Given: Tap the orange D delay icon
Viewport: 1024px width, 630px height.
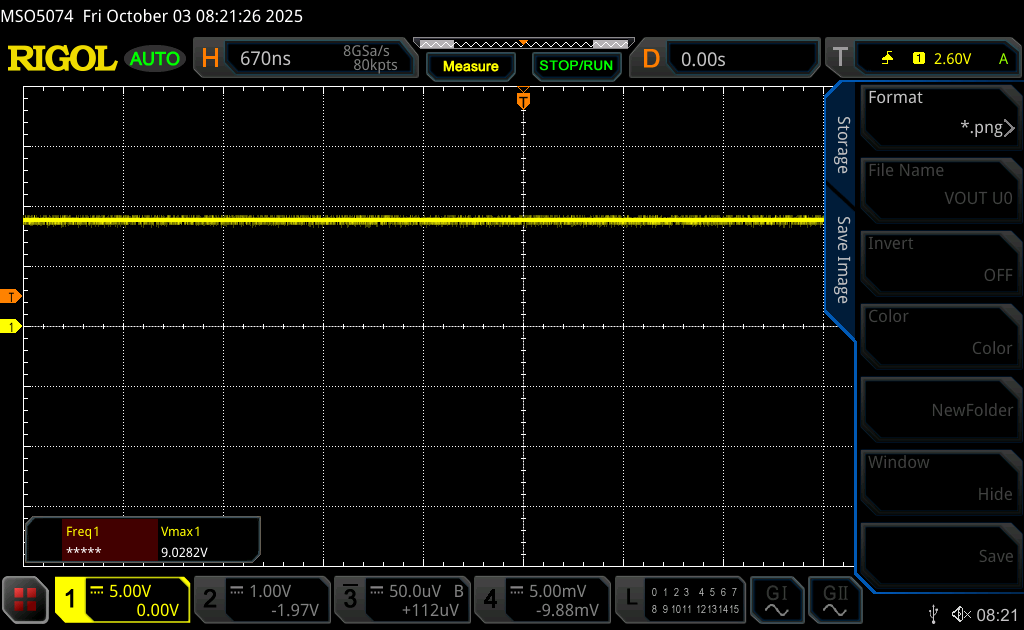Looking at the screenshot, I should (x=651, y=59).
